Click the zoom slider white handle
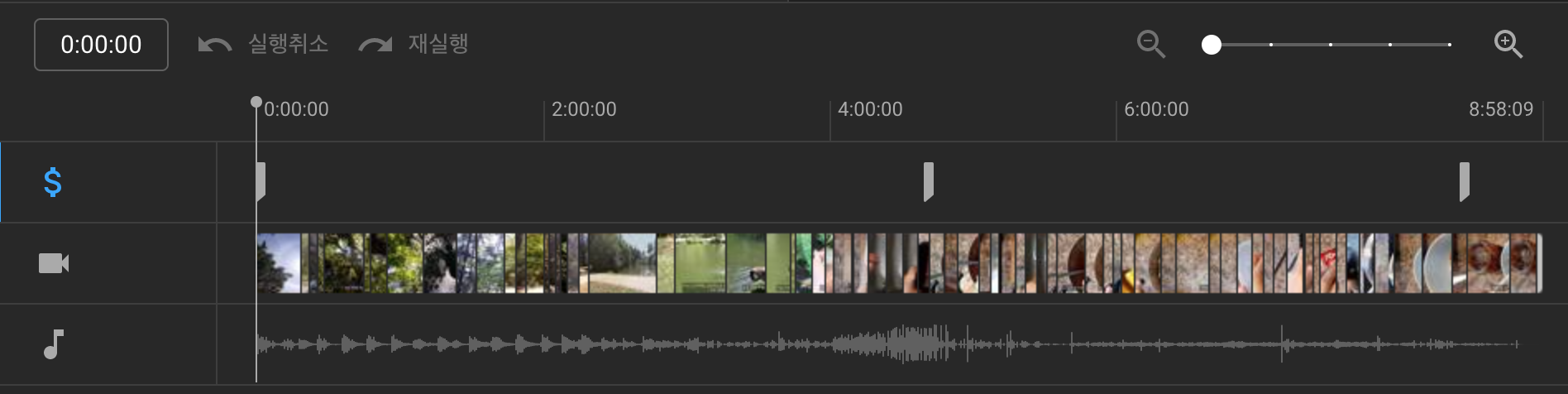Viewport: 1568px width, 394px height. pos(1212,45)
